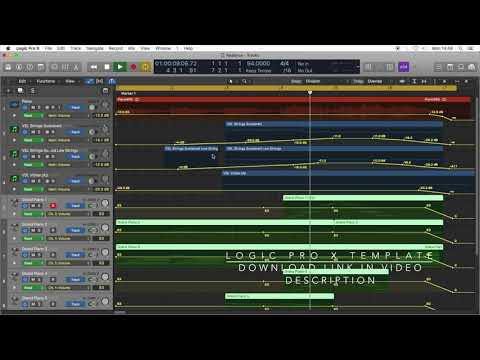
Task: Open the Loop Browser button
Action: pyautogui.click(x=461, y=67)
